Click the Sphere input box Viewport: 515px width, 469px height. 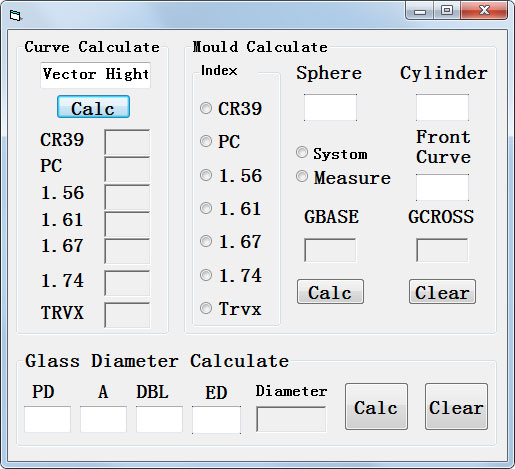click(x=330, y=107)
